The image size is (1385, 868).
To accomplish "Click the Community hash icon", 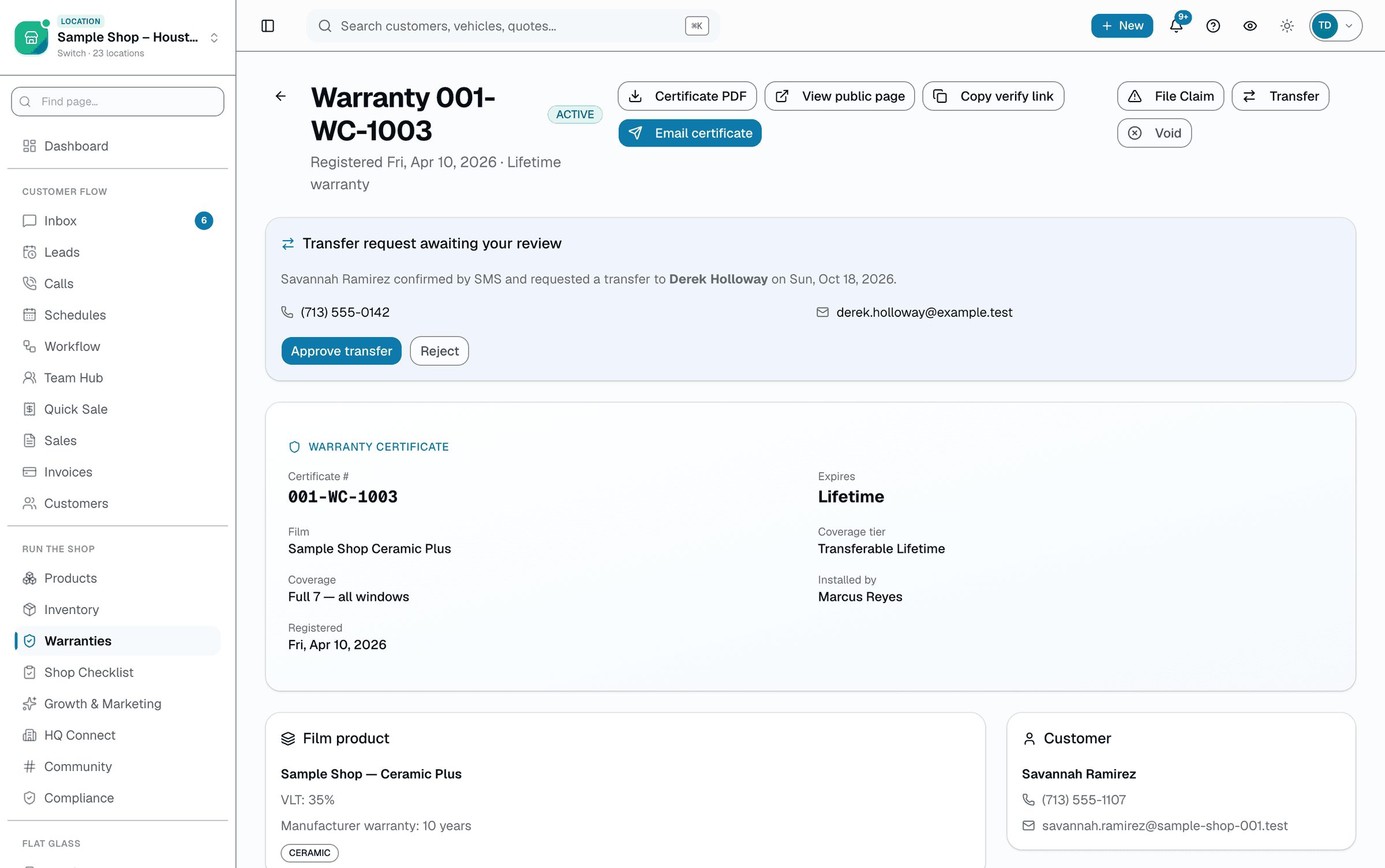I will pos(29,766).
